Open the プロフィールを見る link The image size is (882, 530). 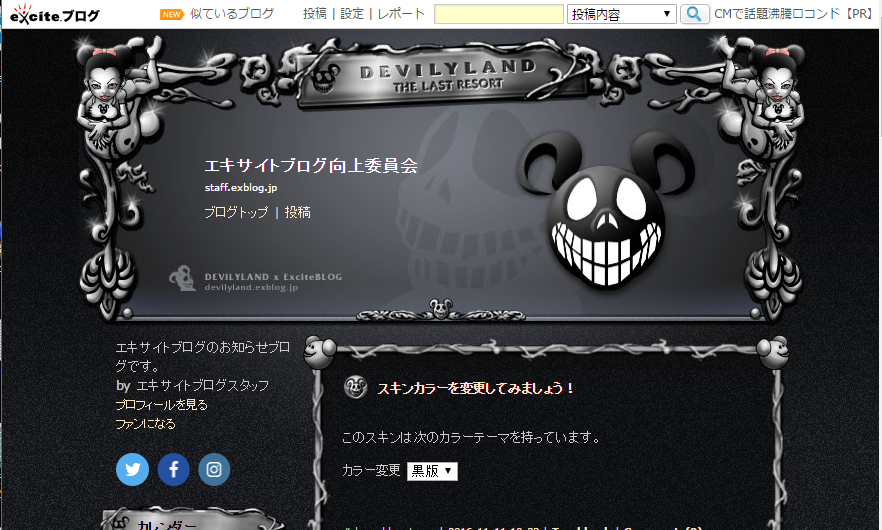(x=161, y=405)
